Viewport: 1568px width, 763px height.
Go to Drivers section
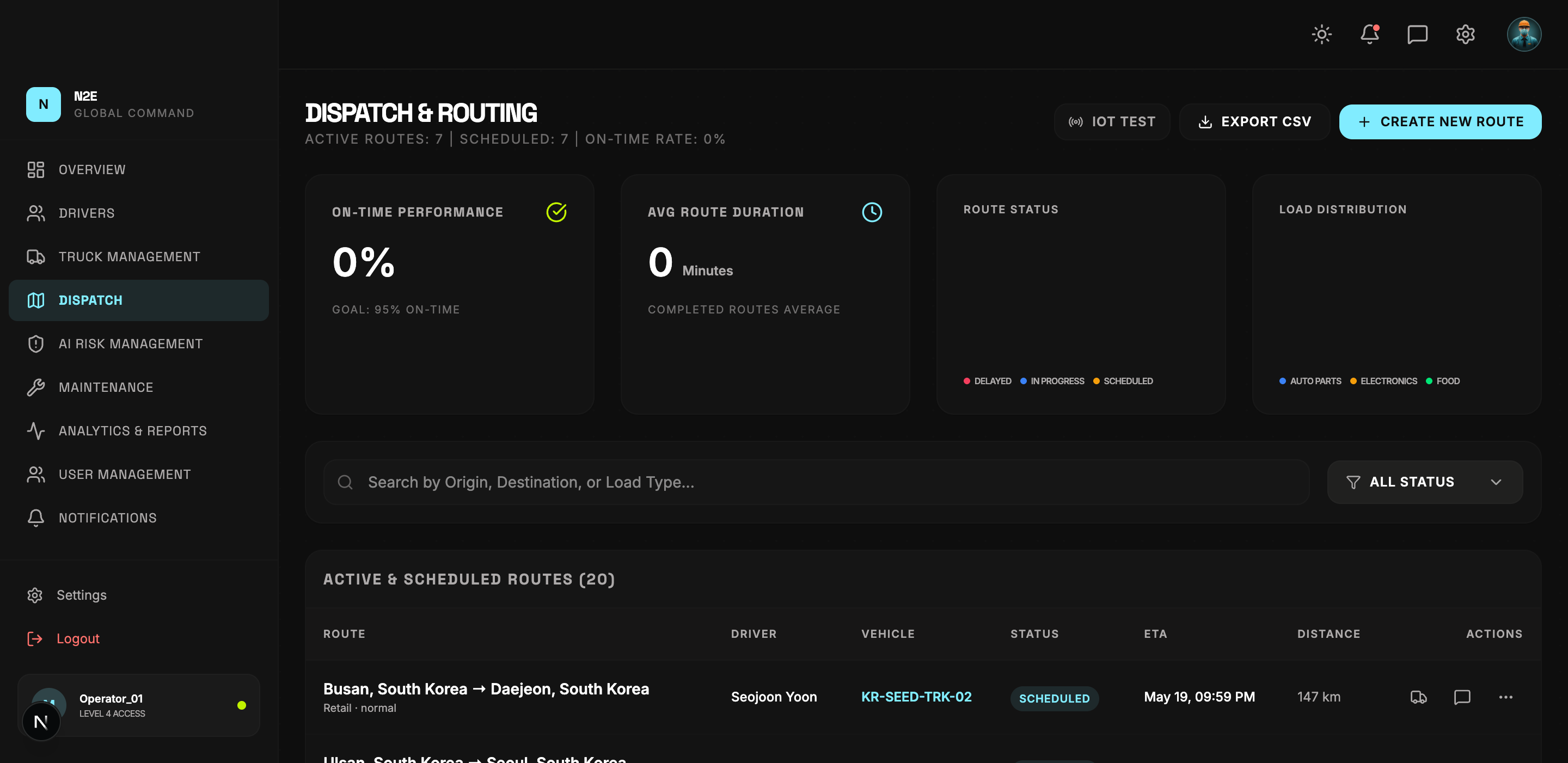pyautogui.click(x=139, y=213)
